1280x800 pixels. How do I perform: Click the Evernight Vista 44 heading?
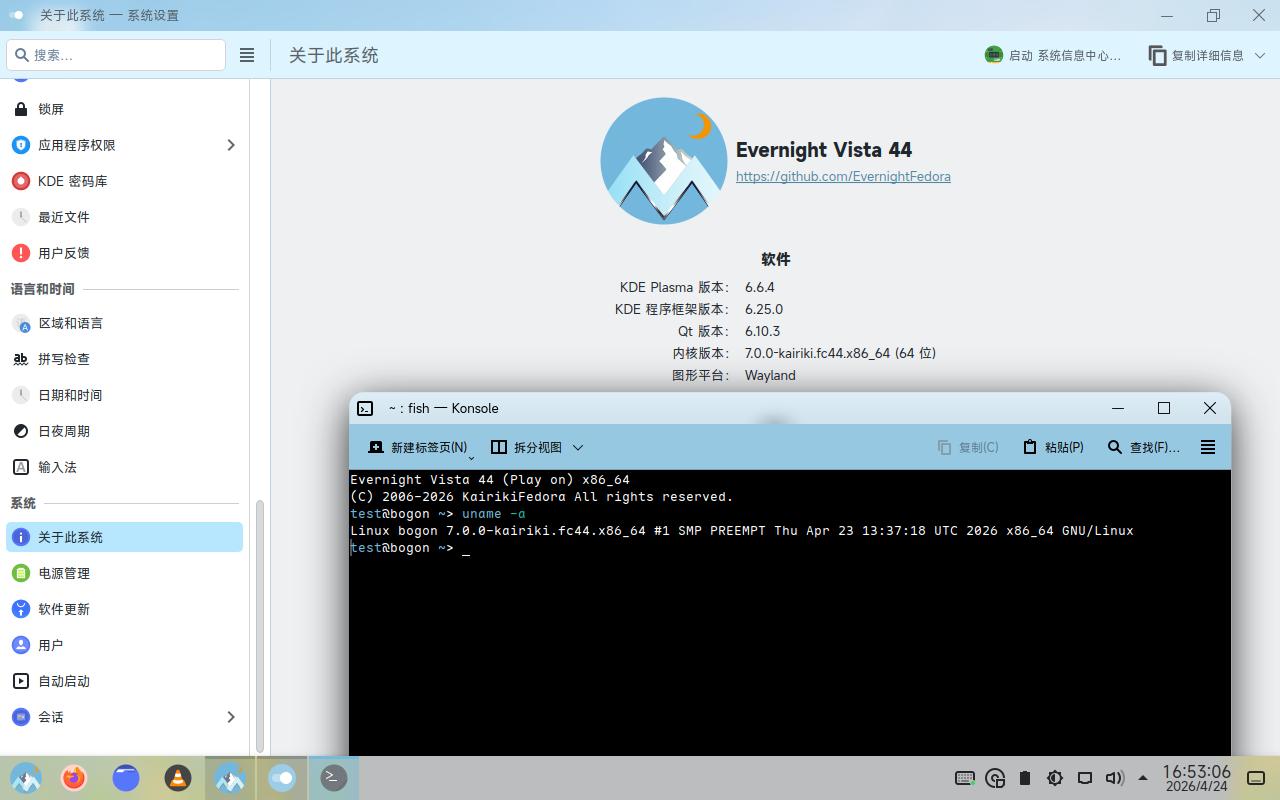824,150
